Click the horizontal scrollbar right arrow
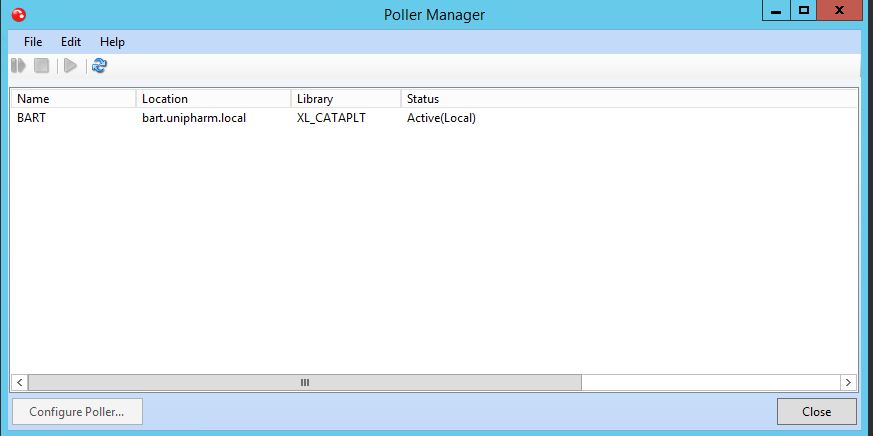 848,383
